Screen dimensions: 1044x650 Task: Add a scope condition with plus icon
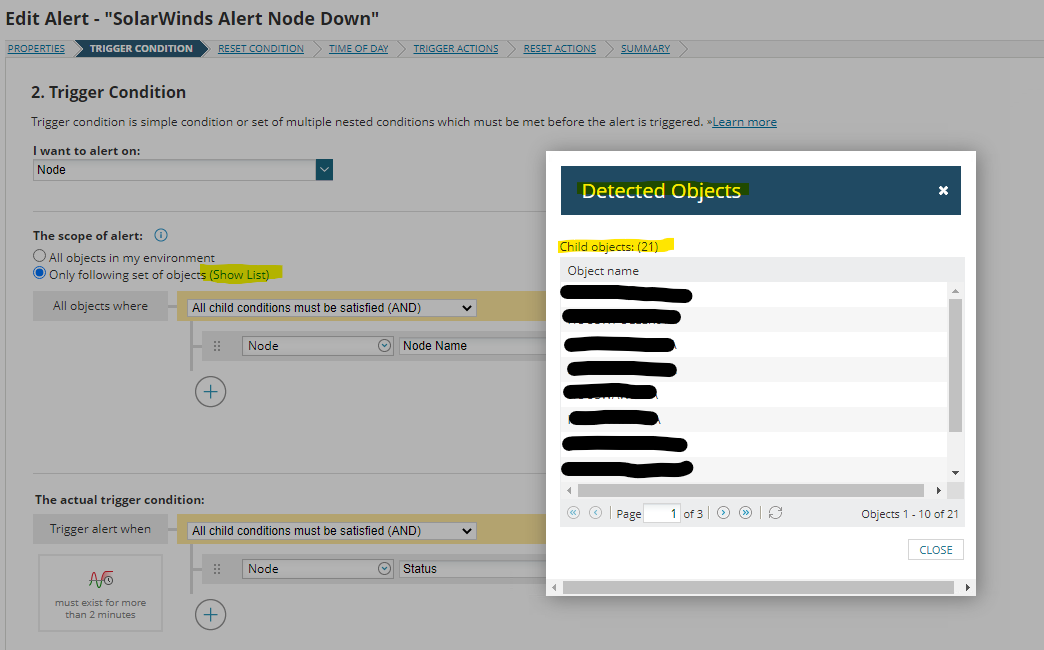pyautogui.click(x=210, y=392)
